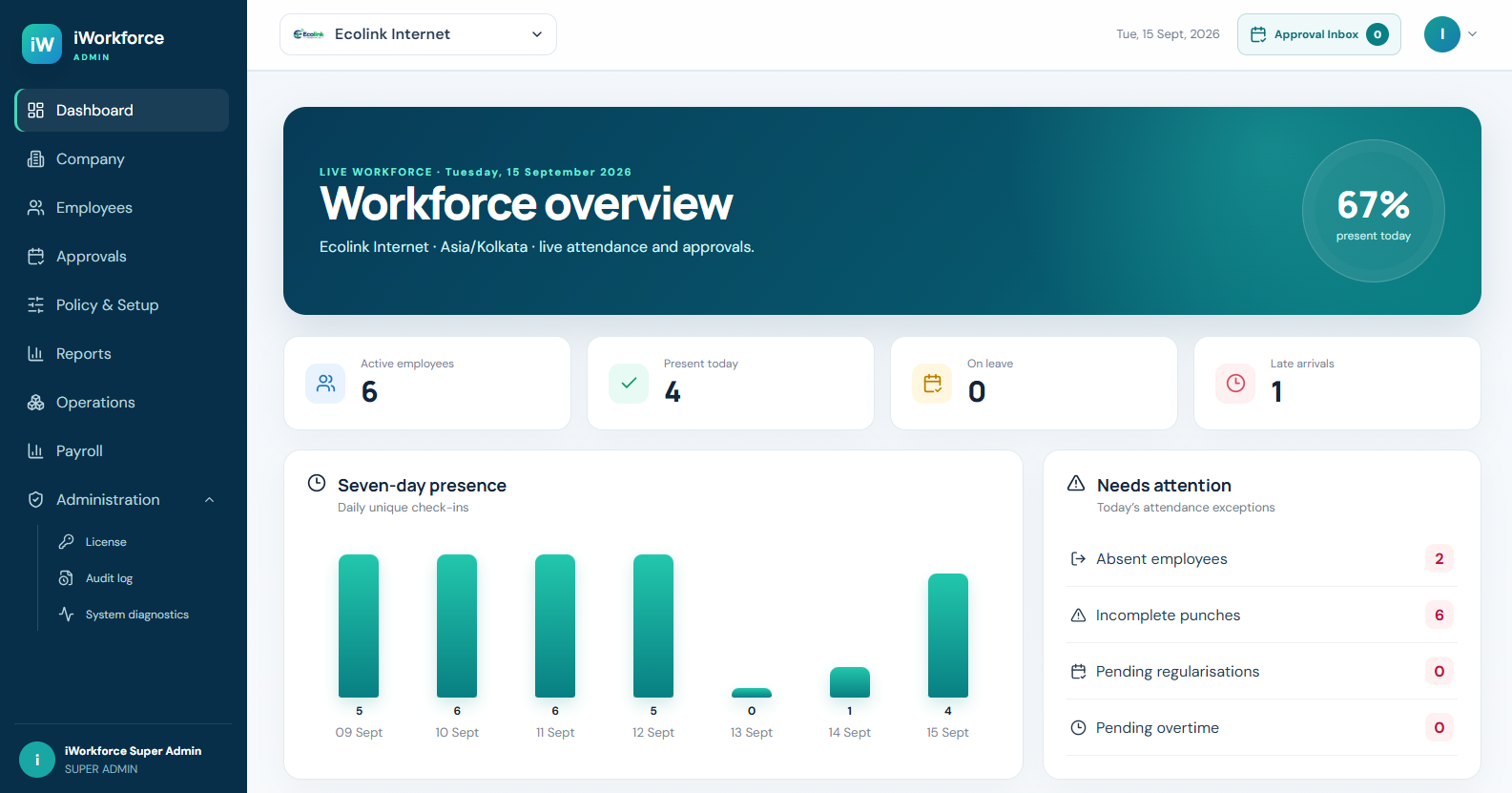Screen dimensions: 1512x793
Task: Click the Absent employees row
Action: pyautogui.click(x=1262, y=558)
